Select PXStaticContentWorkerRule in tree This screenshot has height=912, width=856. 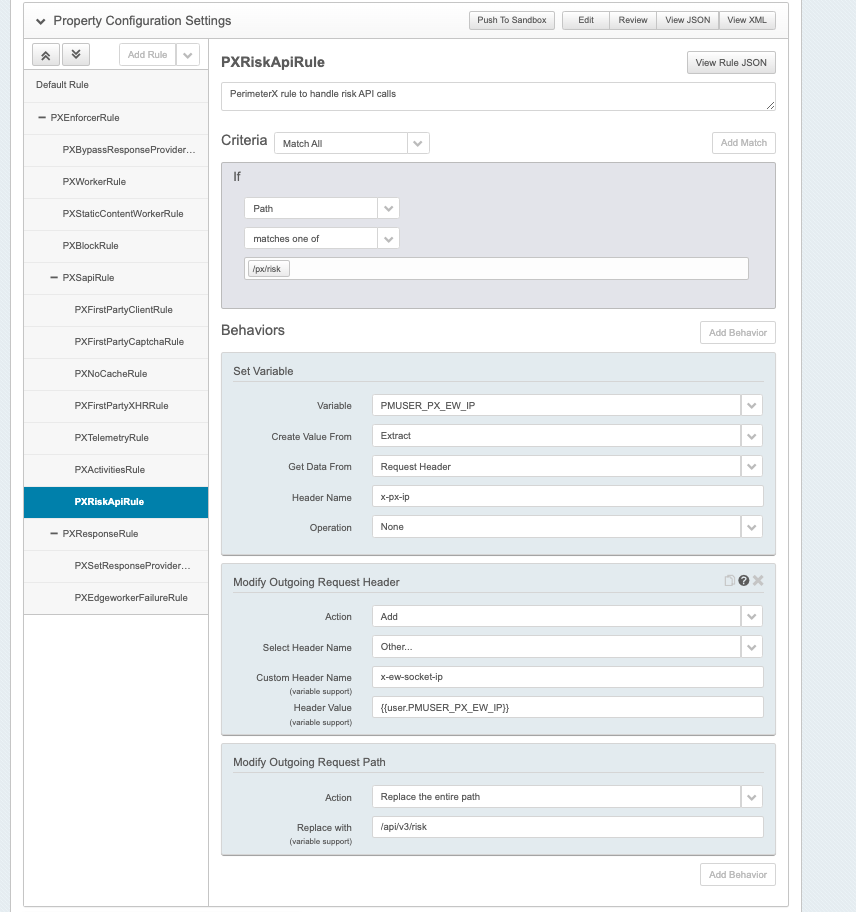(x=116, y=213)
